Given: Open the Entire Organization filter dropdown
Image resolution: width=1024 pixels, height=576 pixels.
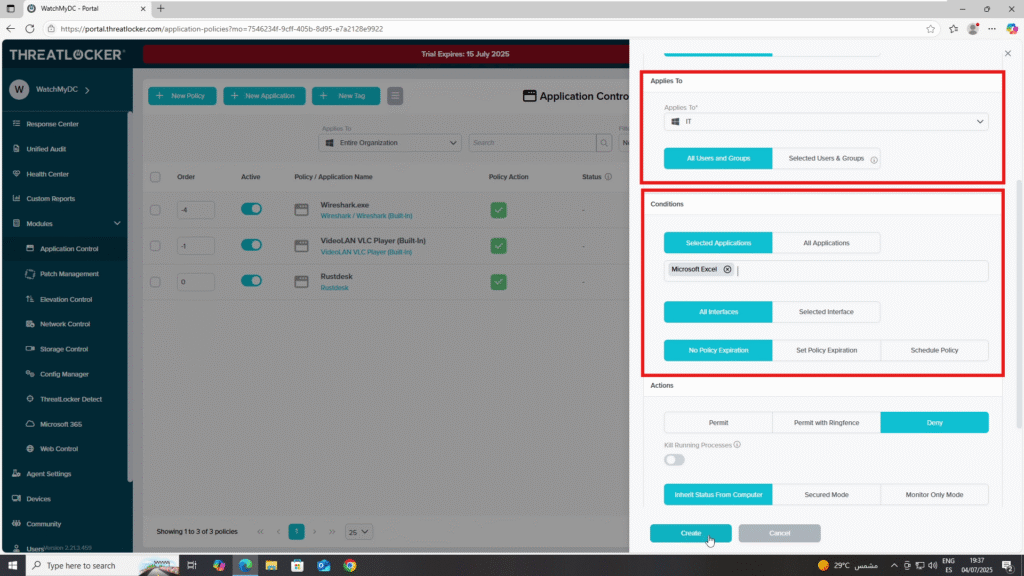Looking at the screenshot, I should tap(390, 143).
